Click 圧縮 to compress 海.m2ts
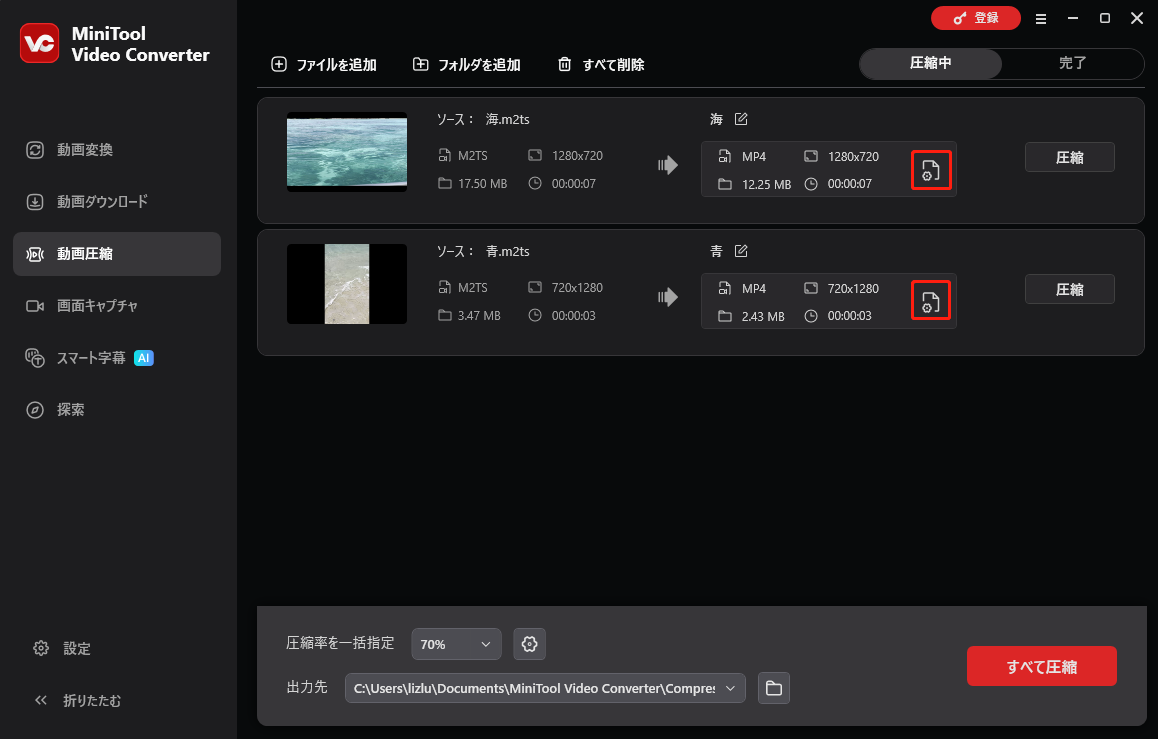Image resolution: width=1158 pixels, height=739 pixels. point(1069,157)
